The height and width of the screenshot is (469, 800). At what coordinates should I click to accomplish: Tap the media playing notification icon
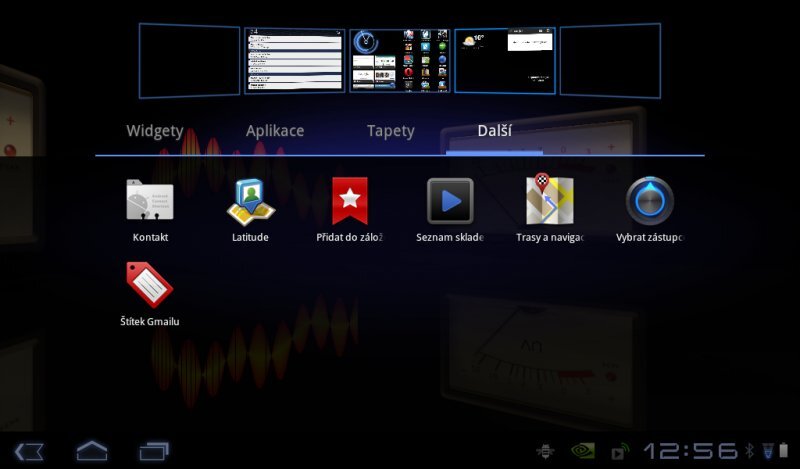(619, 451)
